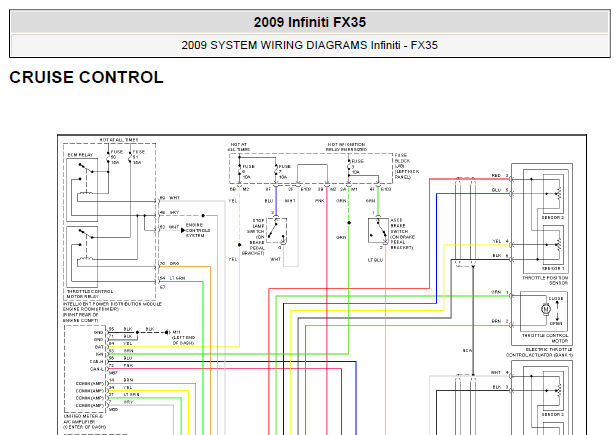Click the "OPEN" label beside the motor symbol
The width and height of the screenshot is (616, 435).
tap(556, 324)
